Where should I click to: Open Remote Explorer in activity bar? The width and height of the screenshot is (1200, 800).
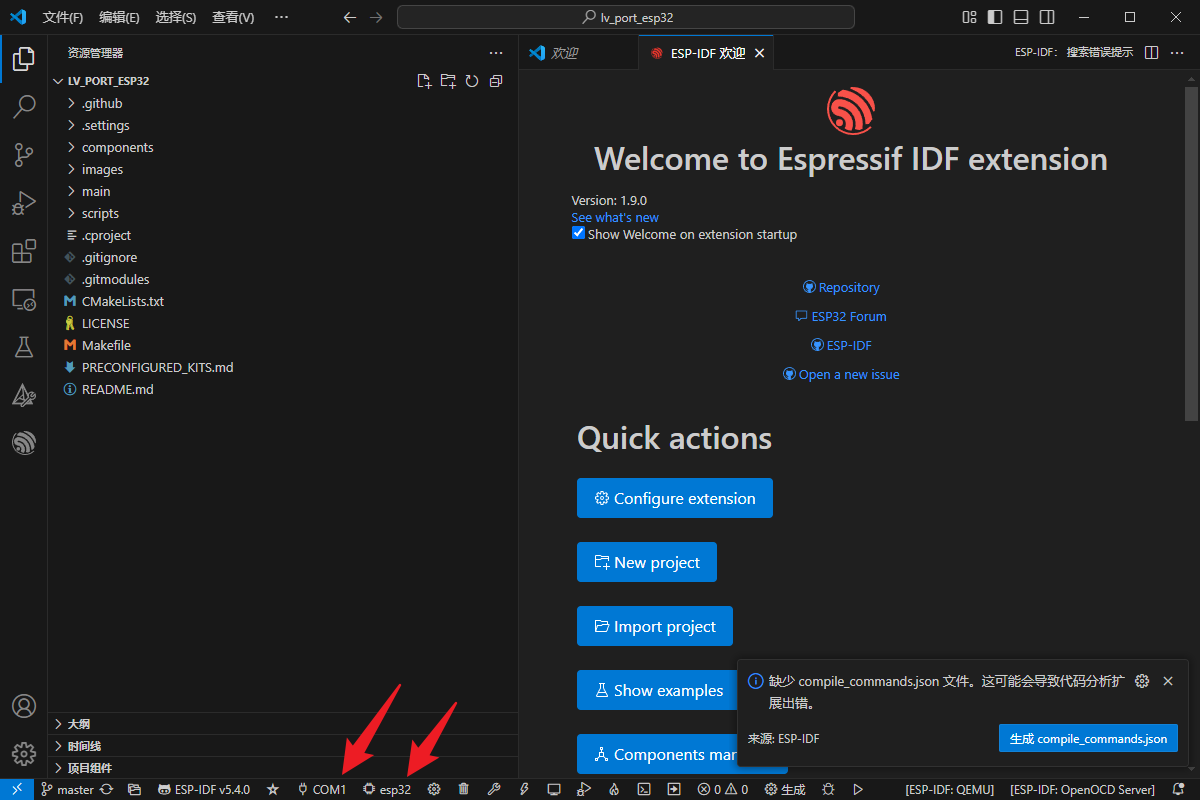(x=23, y=299)
